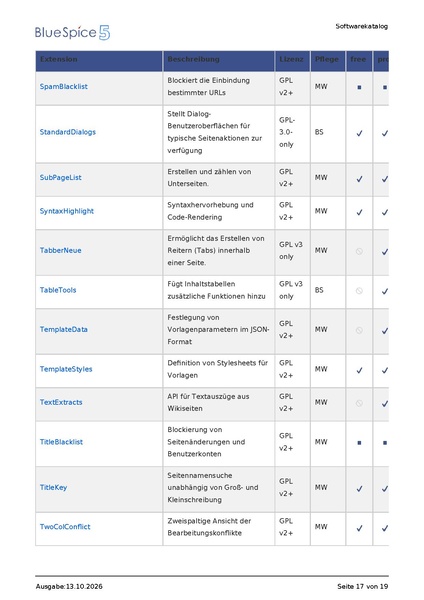Open the TabberNeue extension link
Screen dimensions: 424x600
click(x=60, y=251)
